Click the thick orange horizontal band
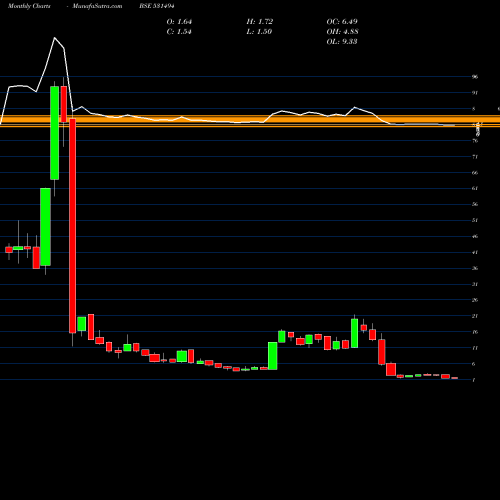Image resolution: width=500 pixels, height=500 pixels. point(250,121)
